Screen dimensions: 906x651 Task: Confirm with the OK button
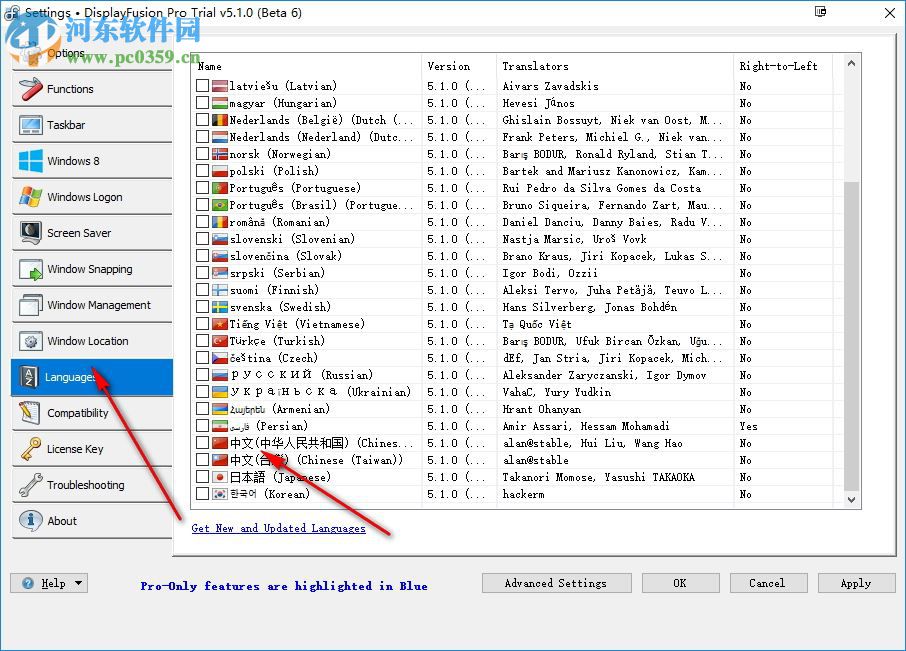click(x=680, y=583)
